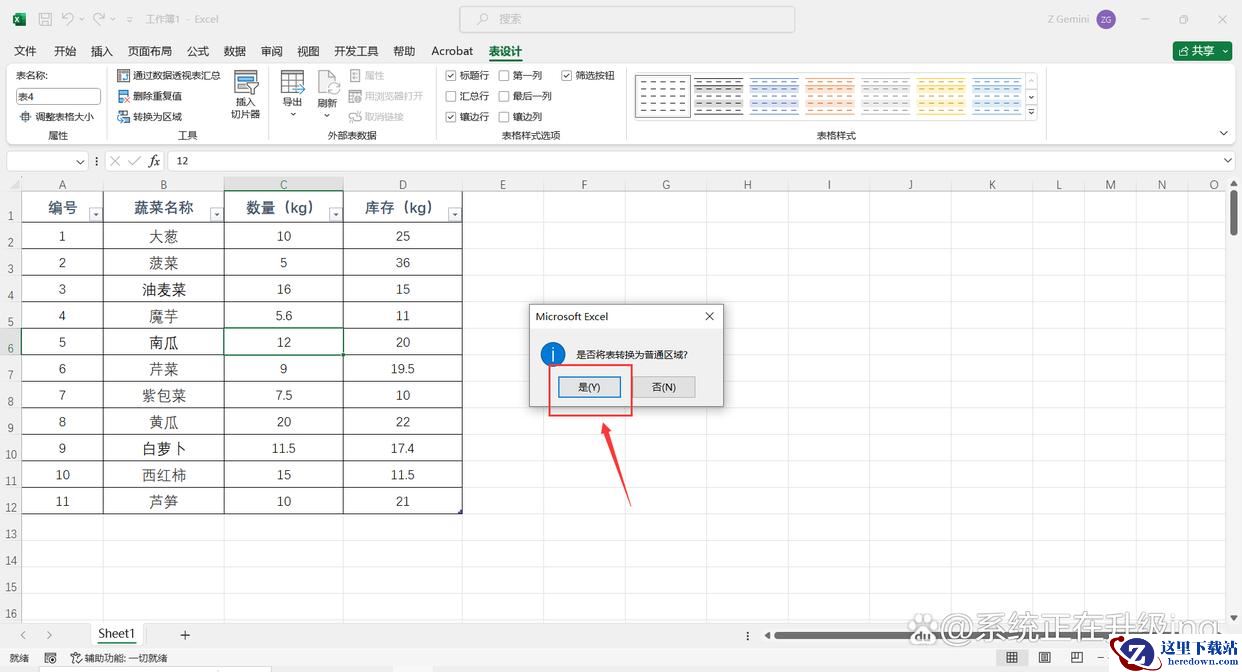Click the insert function fx icon
Viewport: 1242px width, 672px height.
pos(154,161)
